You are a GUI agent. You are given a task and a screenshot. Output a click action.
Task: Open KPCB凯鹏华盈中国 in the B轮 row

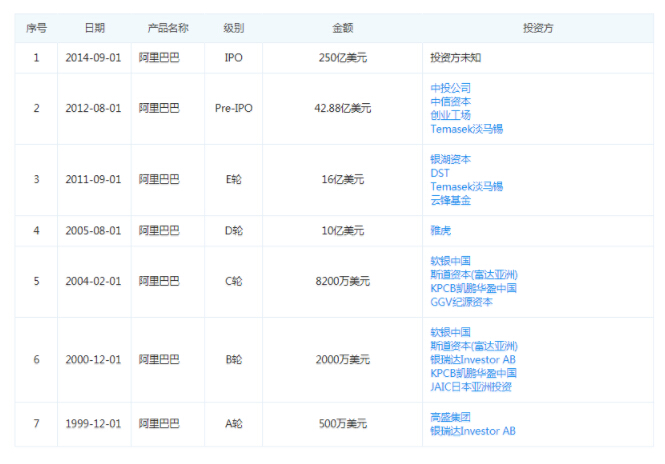pyautogui.click(x=473, y=373)
